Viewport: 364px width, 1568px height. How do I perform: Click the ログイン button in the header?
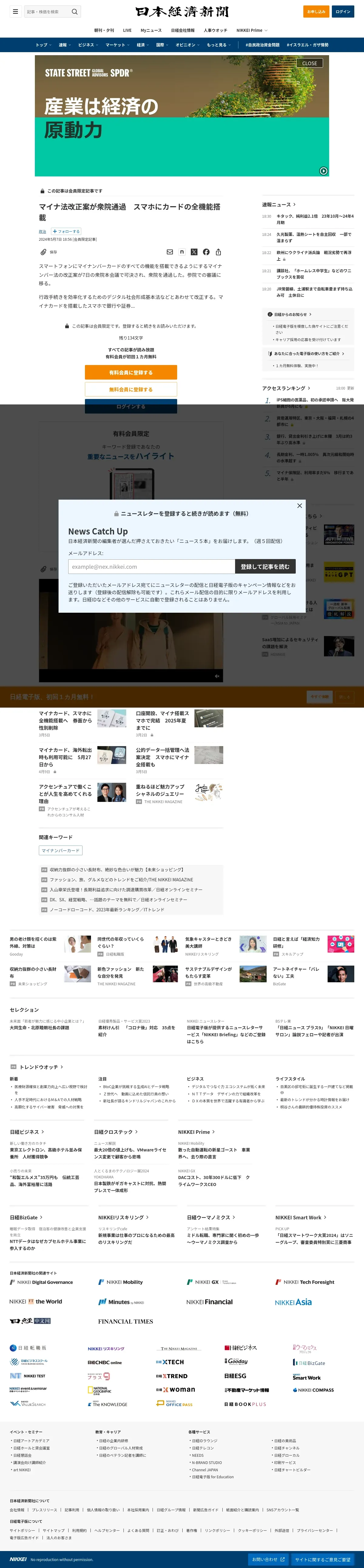[343, 11]
